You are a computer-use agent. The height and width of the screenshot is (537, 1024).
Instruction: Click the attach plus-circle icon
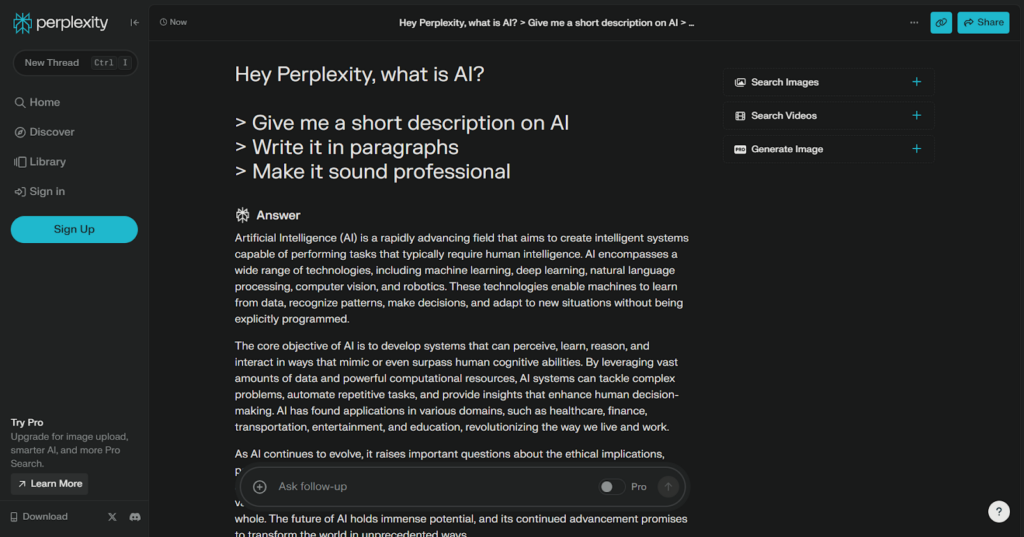point(259,487)
